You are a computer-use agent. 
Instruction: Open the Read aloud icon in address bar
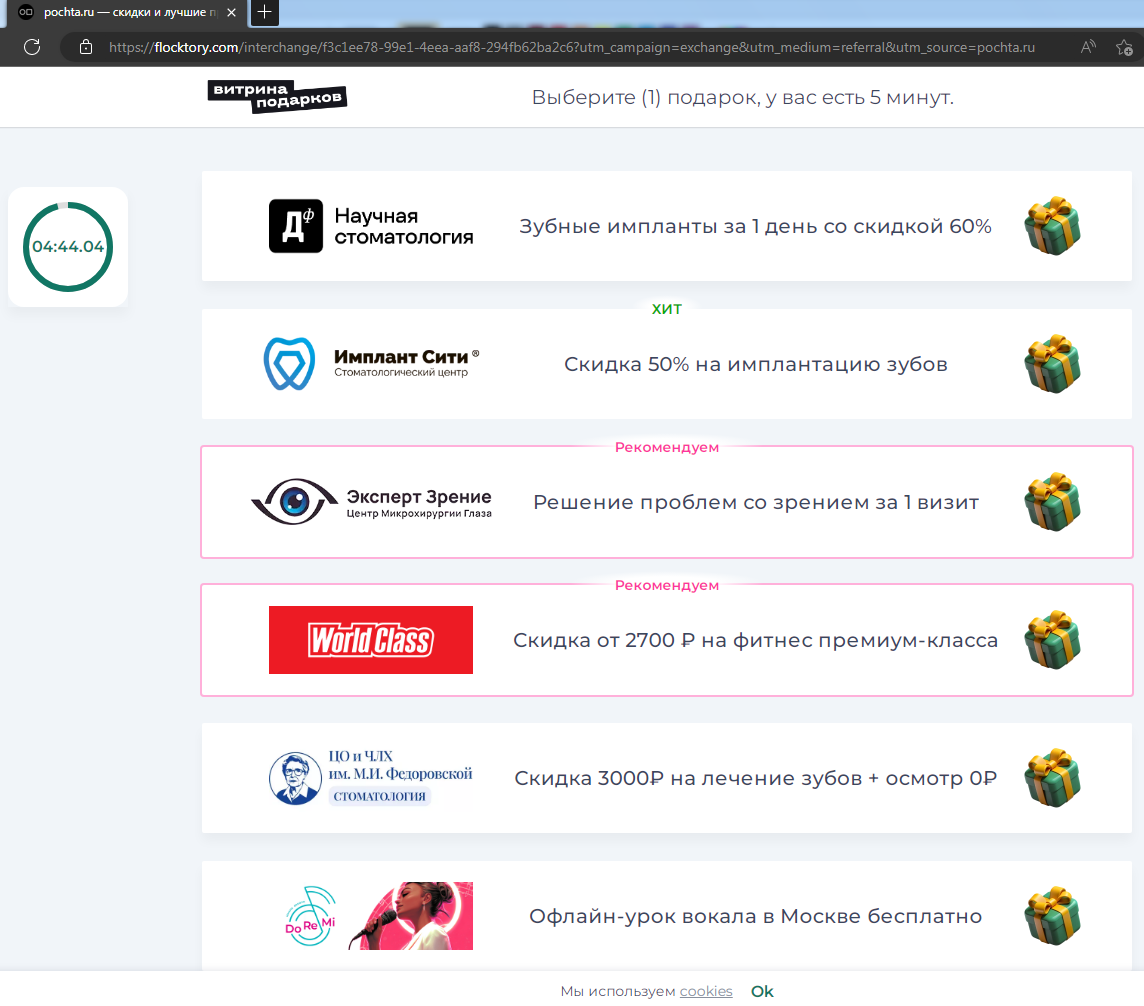tap(1088, 47)
